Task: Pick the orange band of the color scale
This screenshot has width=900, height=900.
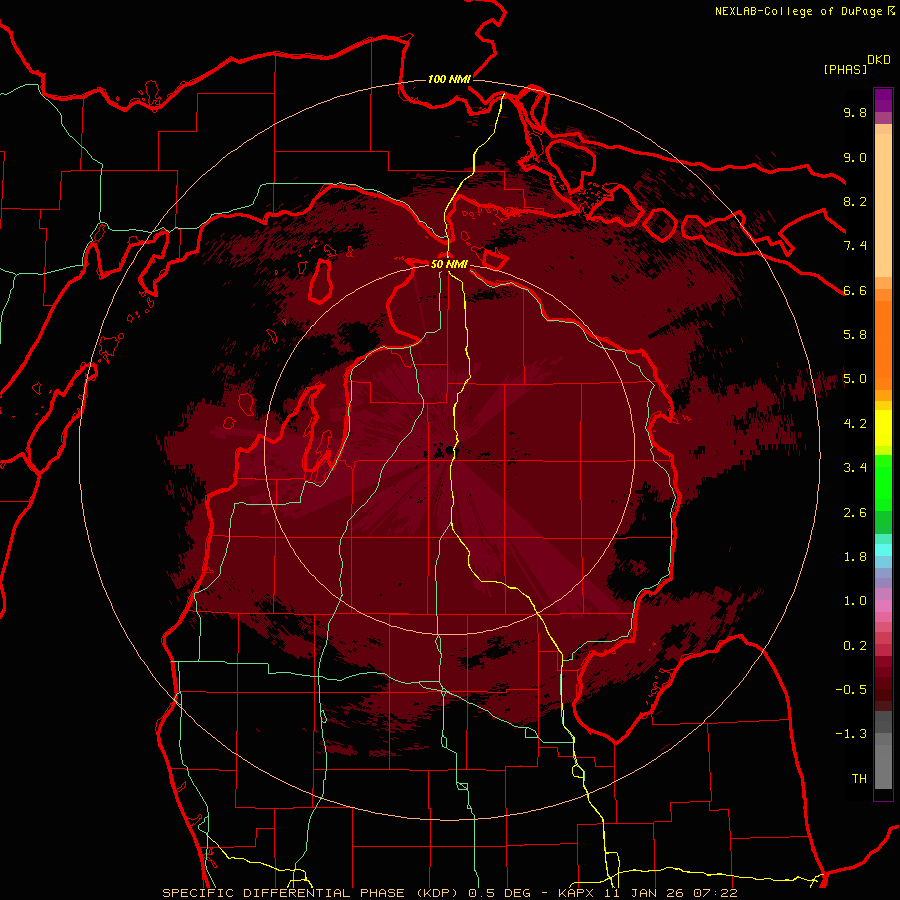Action: click(x=883, y=344)
